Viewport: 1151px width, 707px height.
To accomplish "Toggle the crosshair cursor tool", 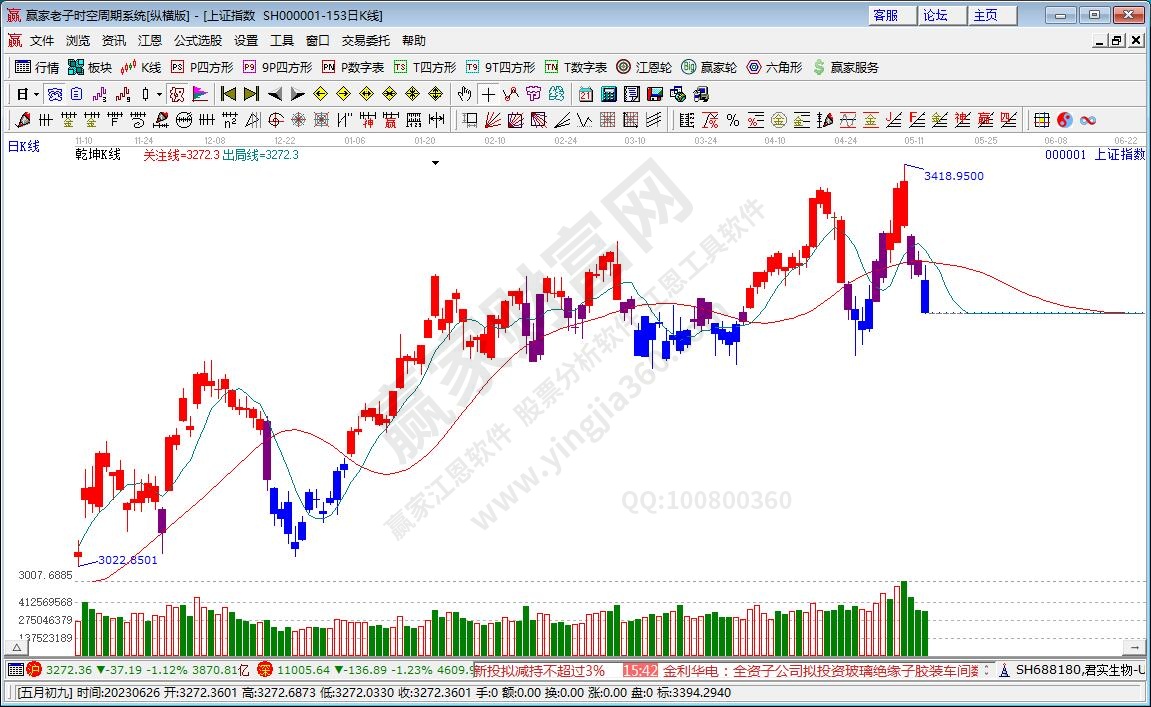I will click(x=487, y=94).
